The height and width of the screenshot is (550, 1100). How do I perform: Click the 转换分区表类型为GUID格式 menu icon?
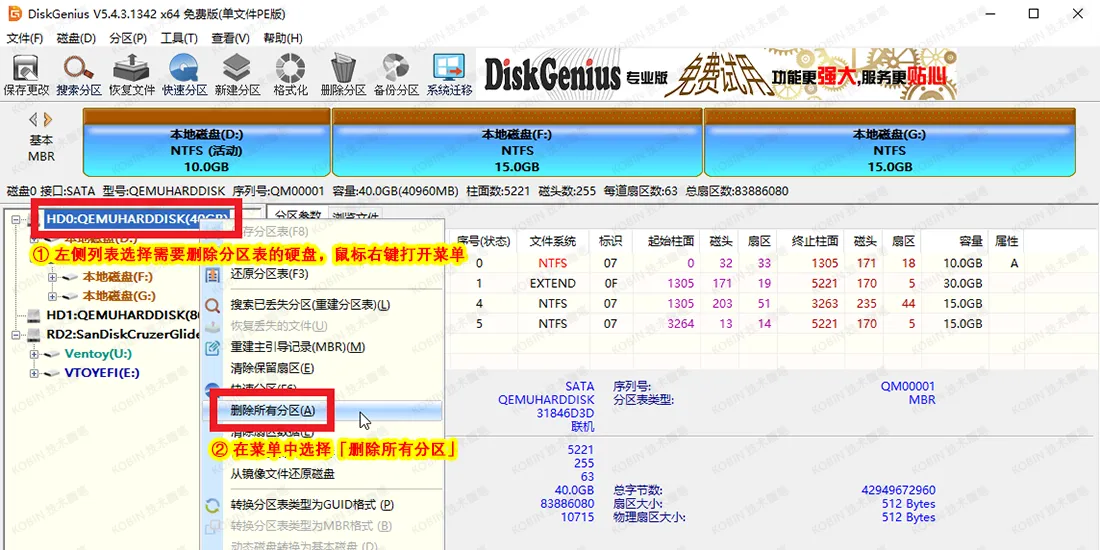[x=212, y=505]
